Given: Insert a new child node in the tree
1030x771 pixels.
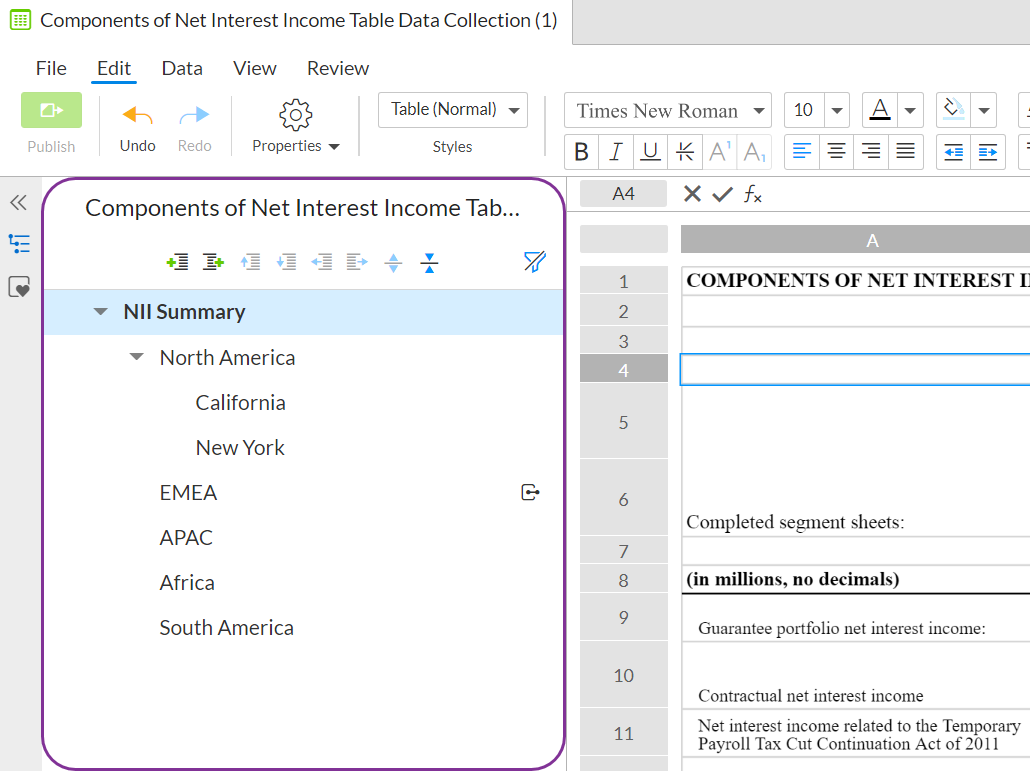Looking at the screenshot, I should tap(213, 262).
